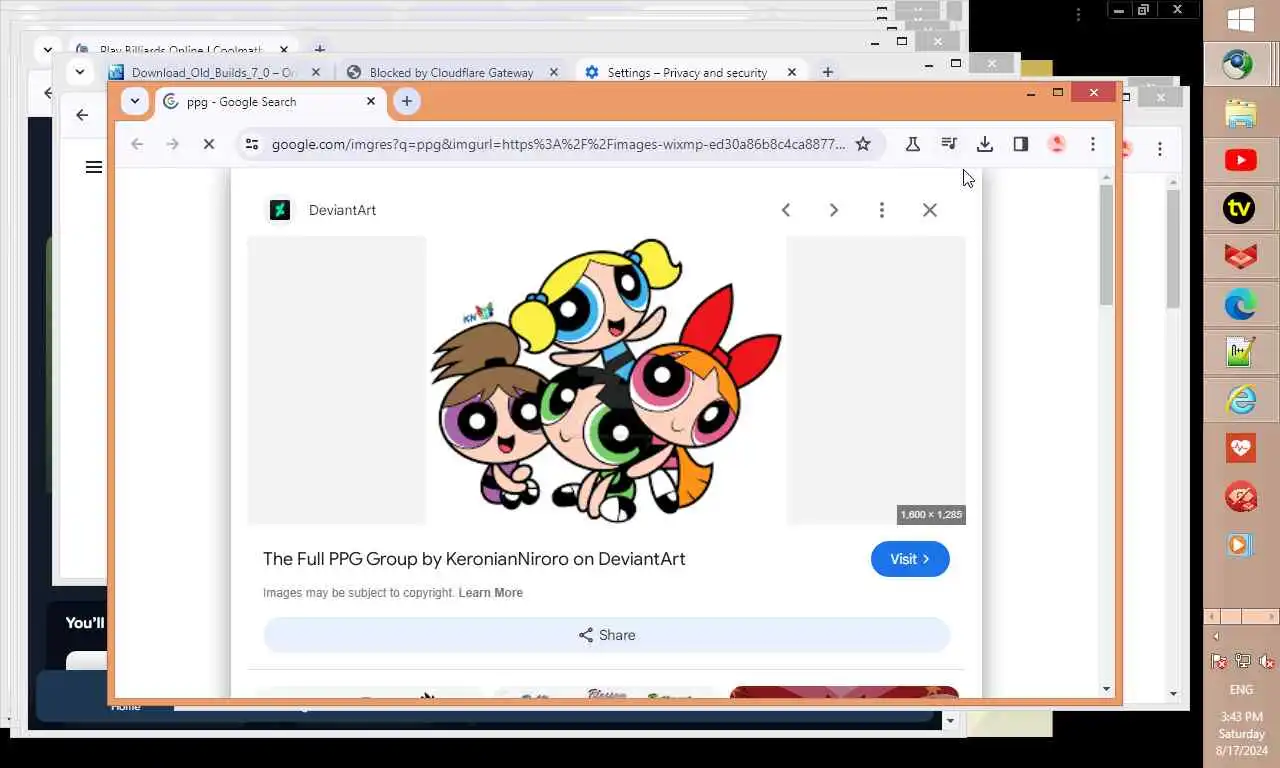Open the red heart monitor taskbar app
Screen dimensions: 1280x768
1241,448
